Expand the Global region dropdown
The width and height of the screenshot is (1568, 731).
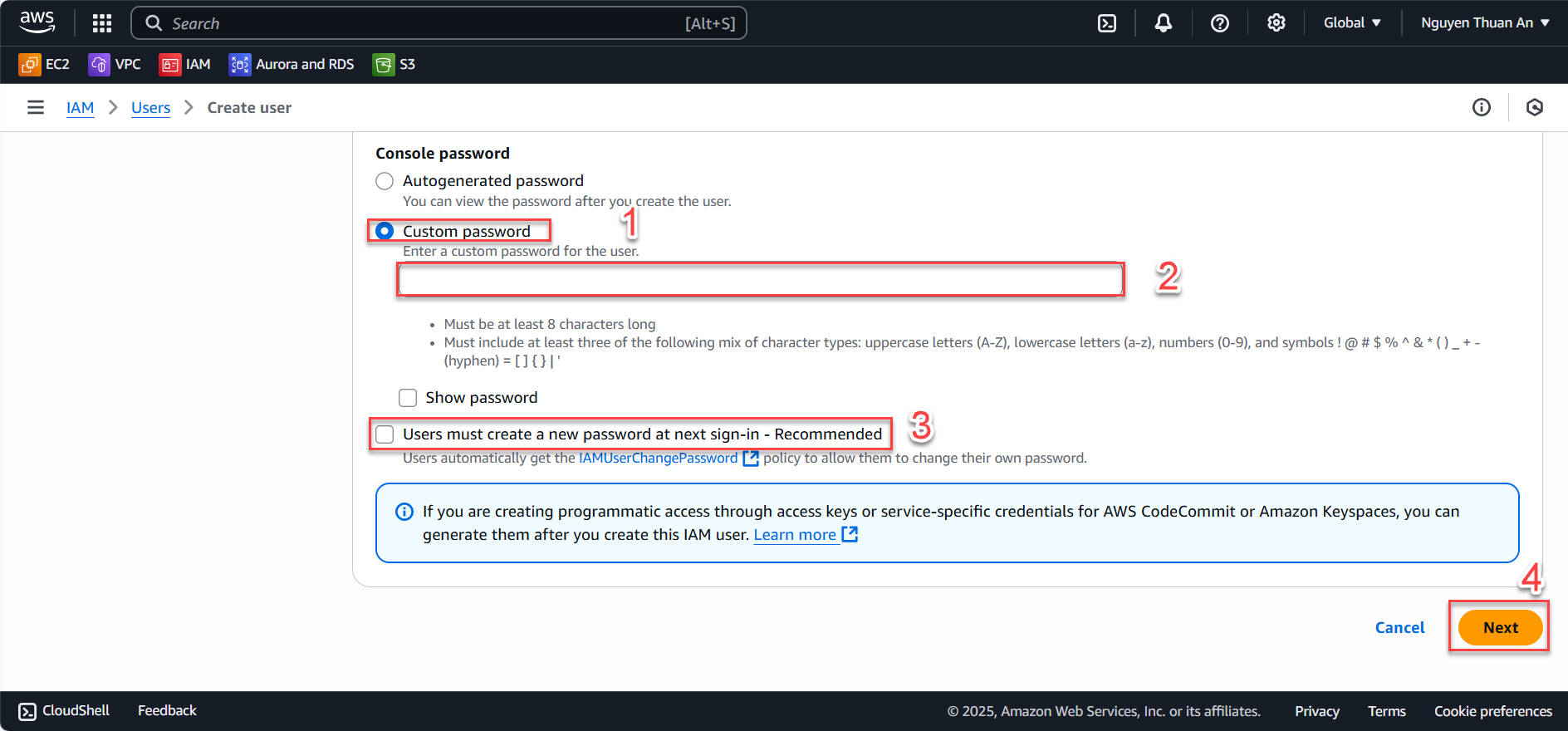1352,23
